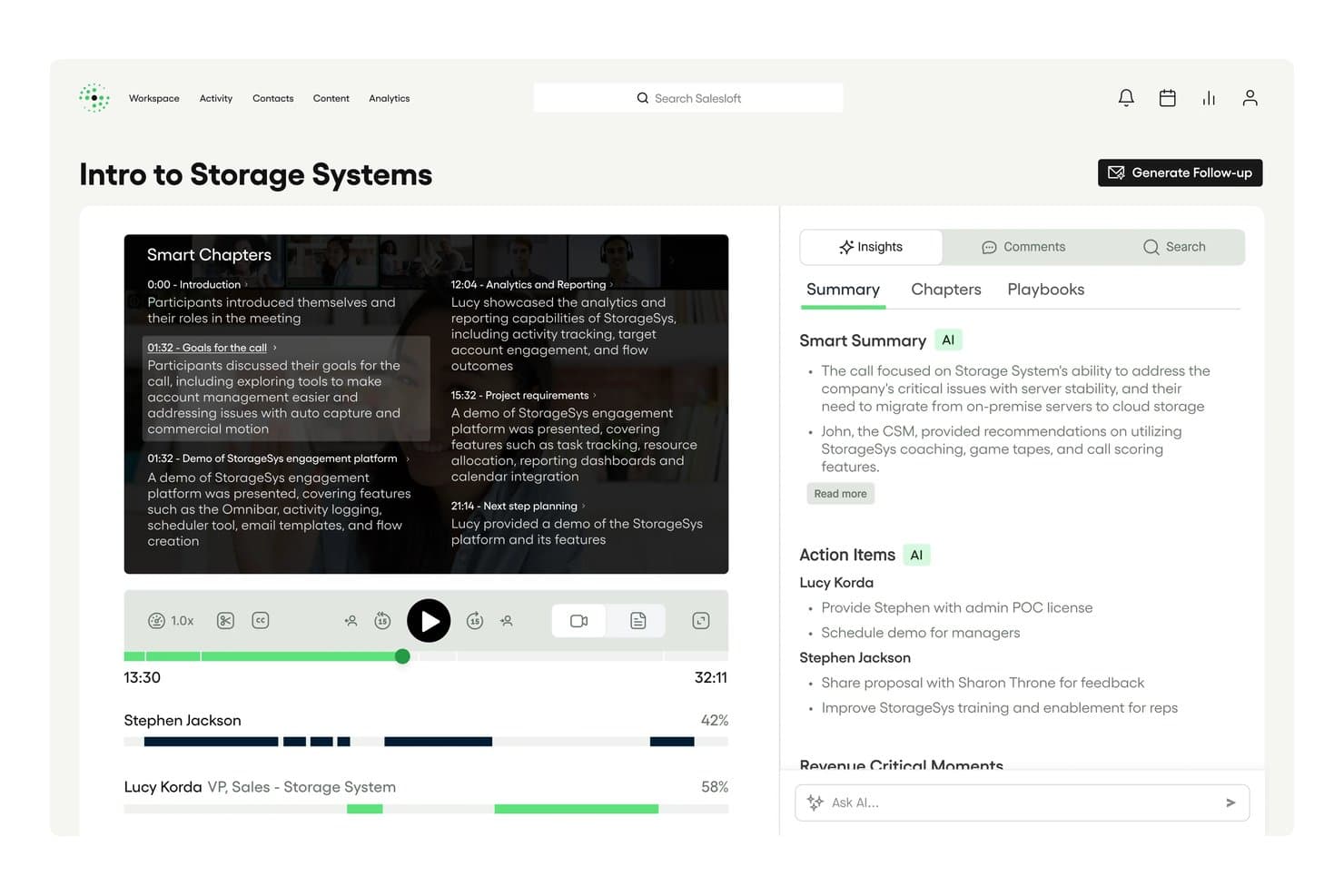Open the Playbooks sub-tab
The height and width of the screenshot is (896, 1344).
click(1046, 290)
